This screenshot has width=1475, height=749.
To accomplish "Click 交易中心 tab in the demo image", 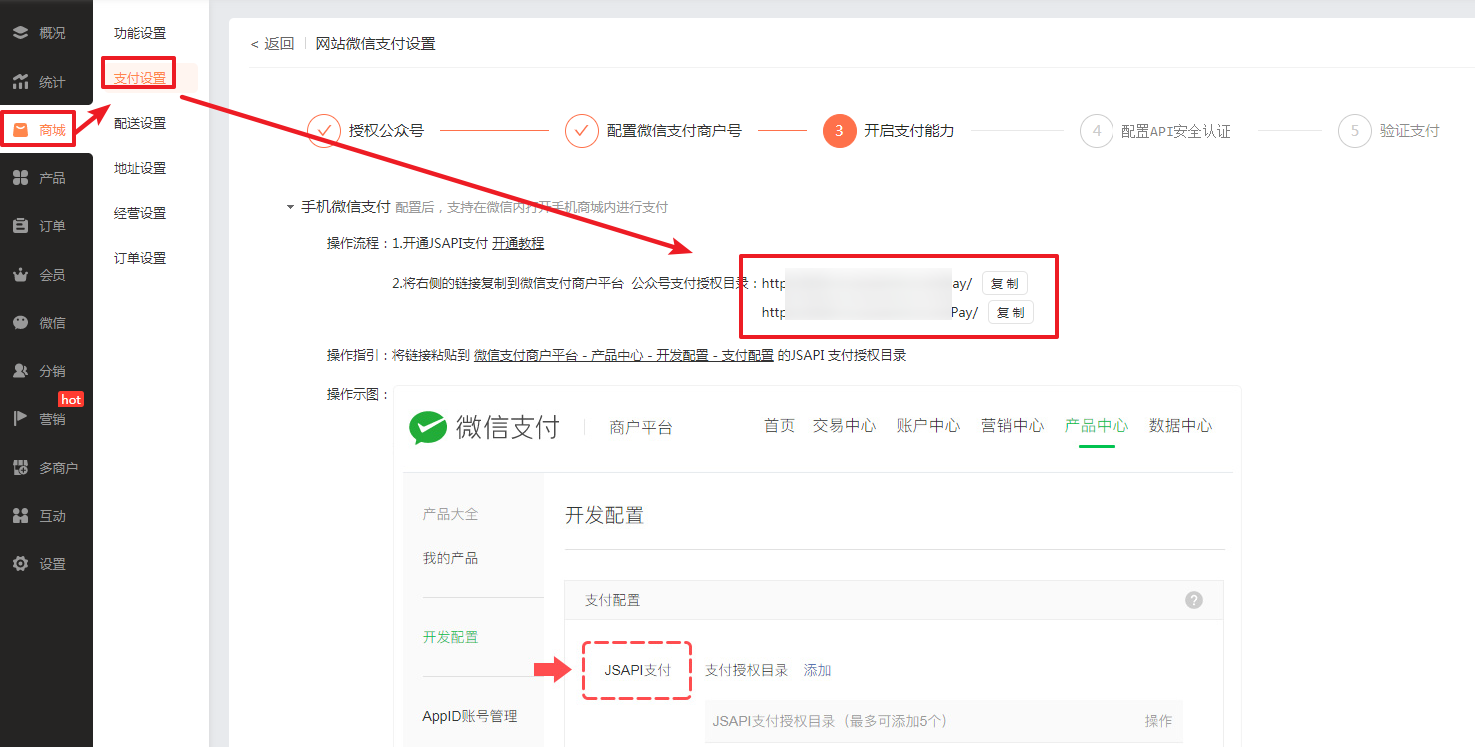I will (x=844, y=426).
